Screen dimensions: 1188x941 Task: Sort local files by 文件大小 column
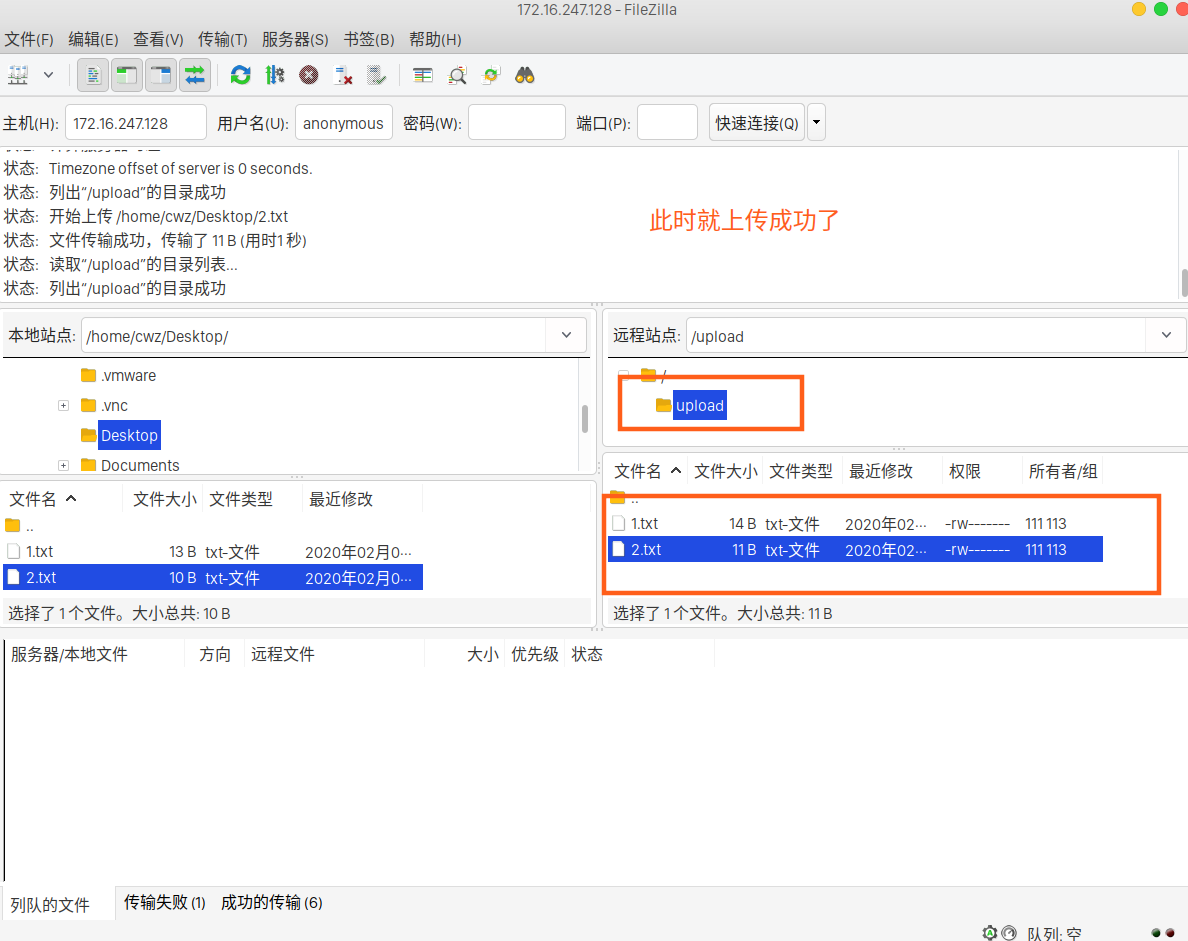pos(164,499)
